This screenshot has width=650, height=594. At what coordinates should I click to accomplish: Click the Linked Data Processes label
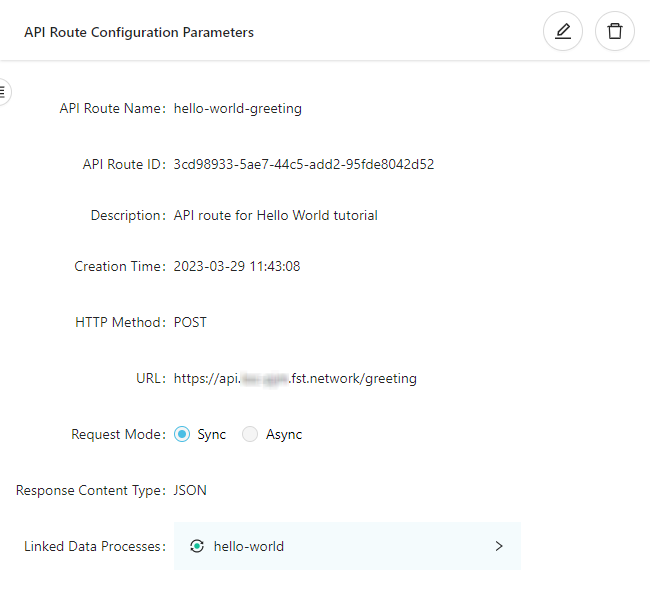tap(94, 546)
